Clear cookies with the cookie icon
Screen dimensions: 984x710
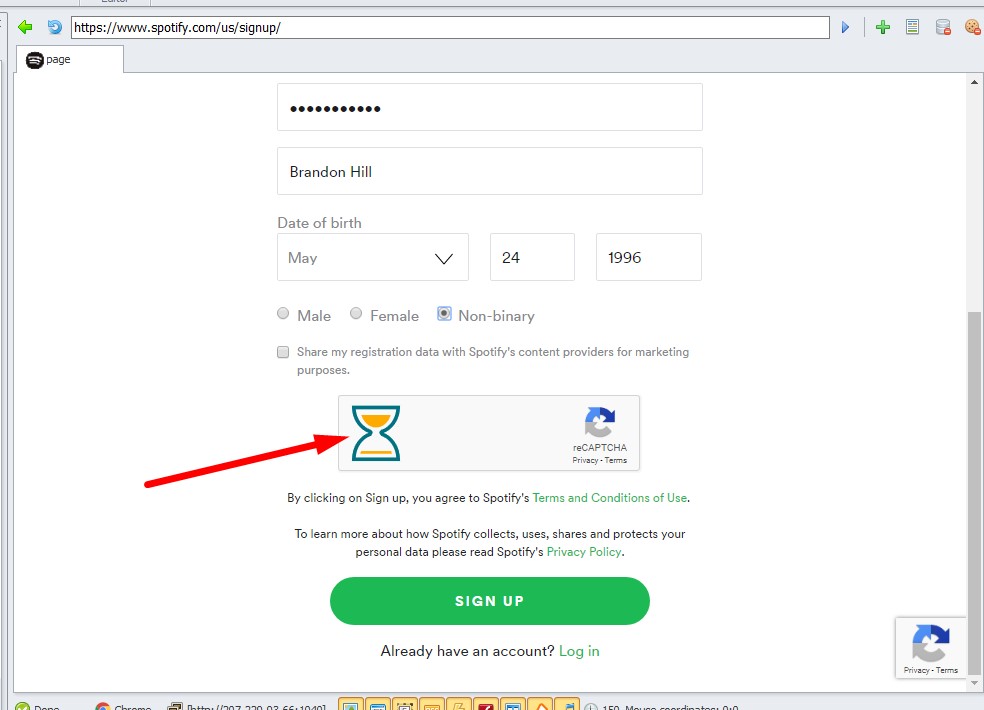[x=972, y=27]
